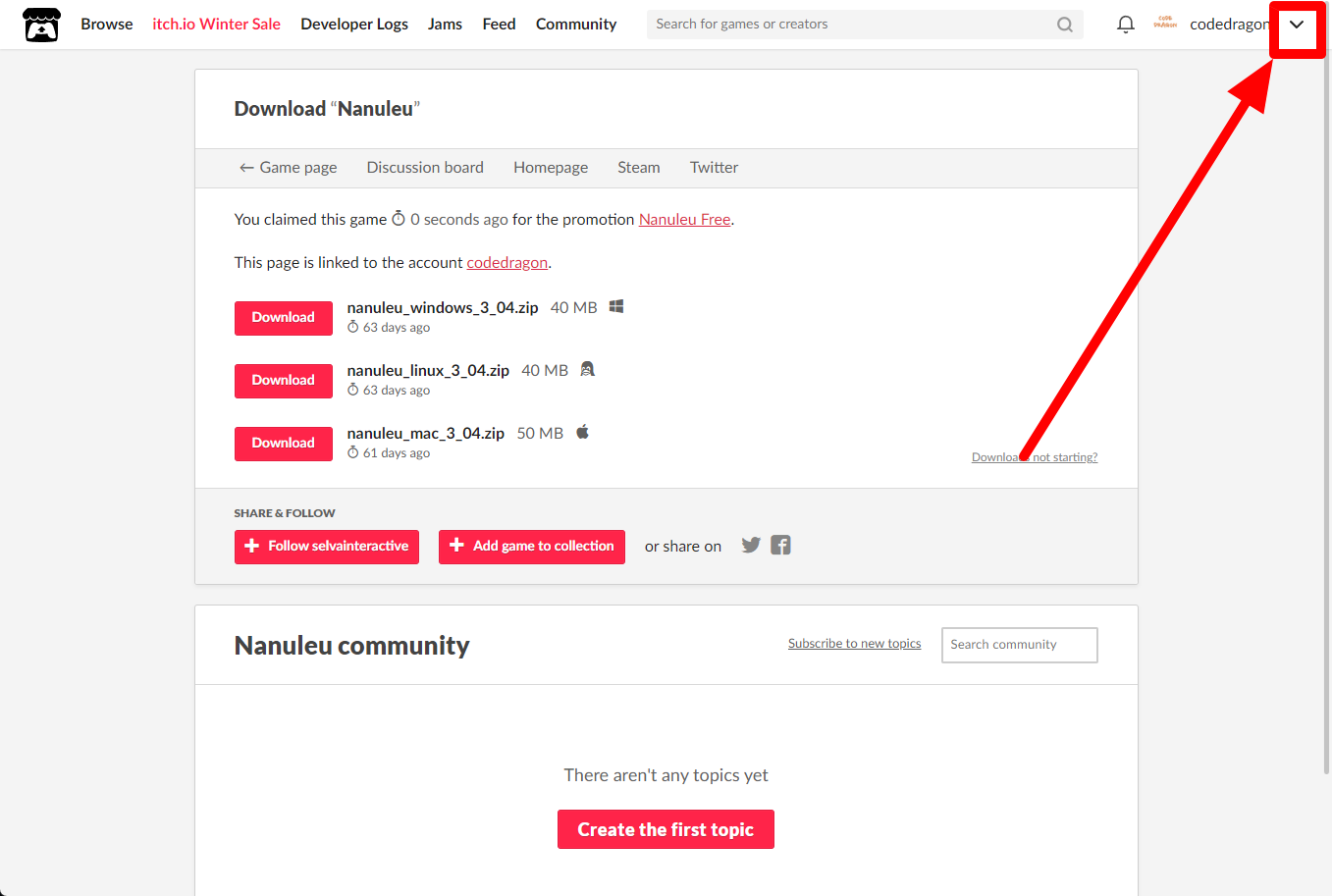Return to the Game page

pyautogui.click(x=288, y=168)
